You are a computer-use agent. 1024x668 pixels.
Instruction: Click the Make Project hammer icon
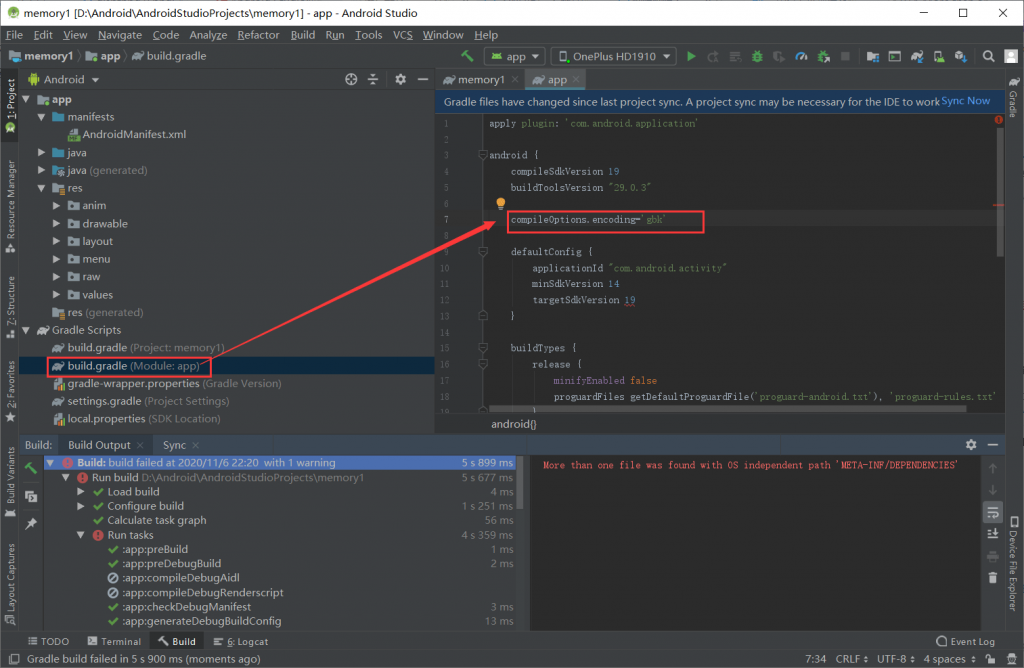(x=467, y=56)
